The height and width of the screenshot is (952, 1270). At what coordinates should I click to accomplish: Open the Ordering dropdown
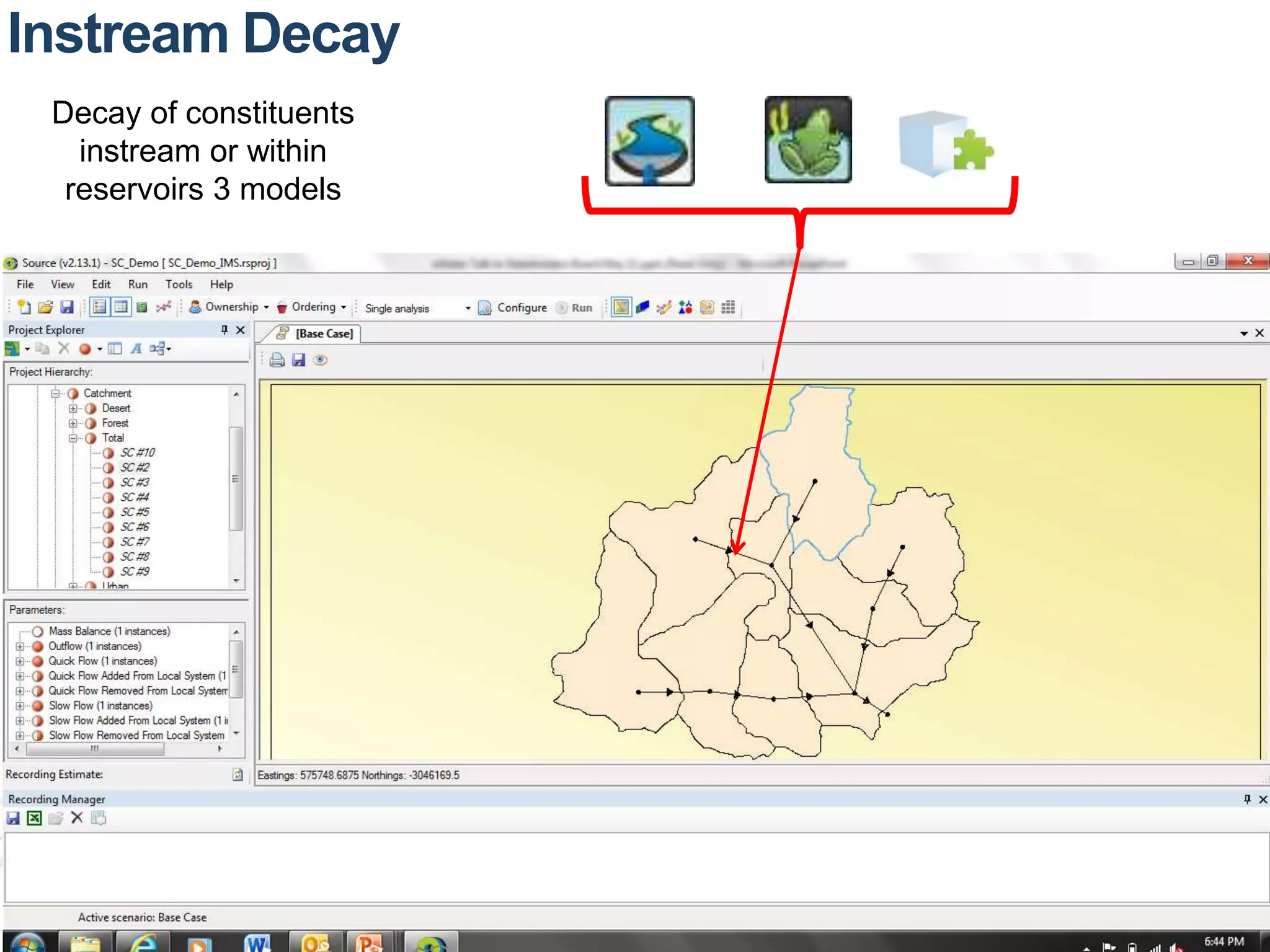(x=311, y=307)
